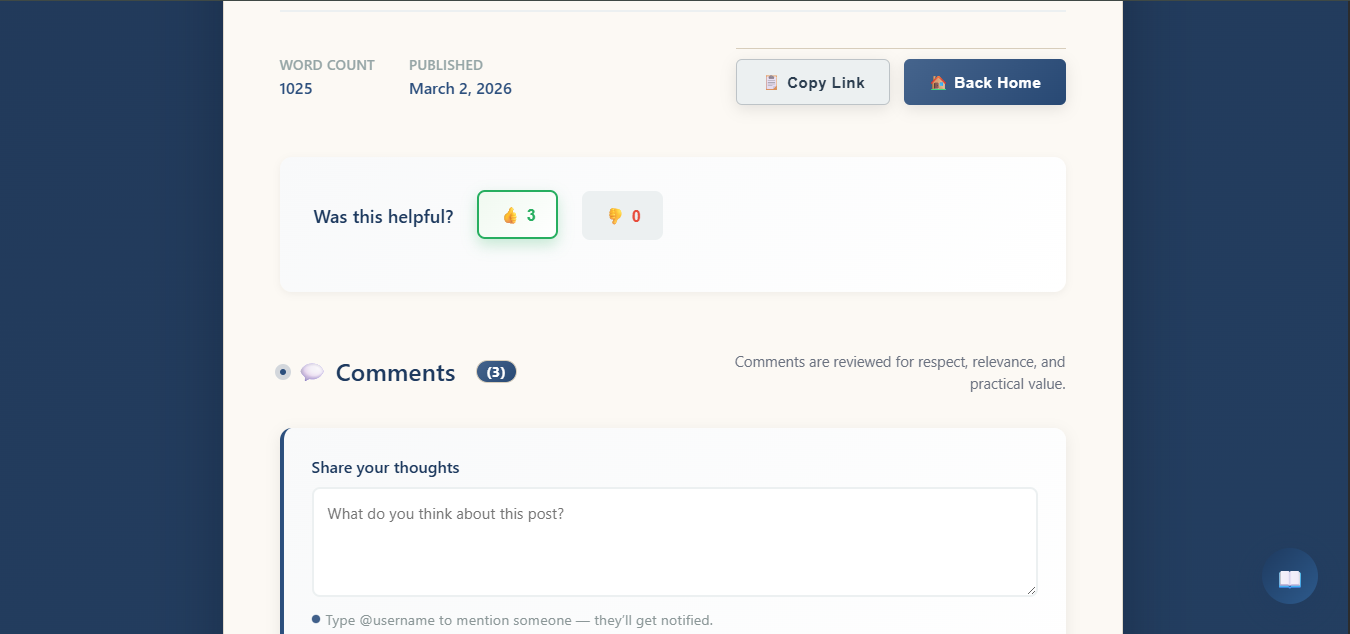Focus the "What do you think" comment box

coord(674,541)
